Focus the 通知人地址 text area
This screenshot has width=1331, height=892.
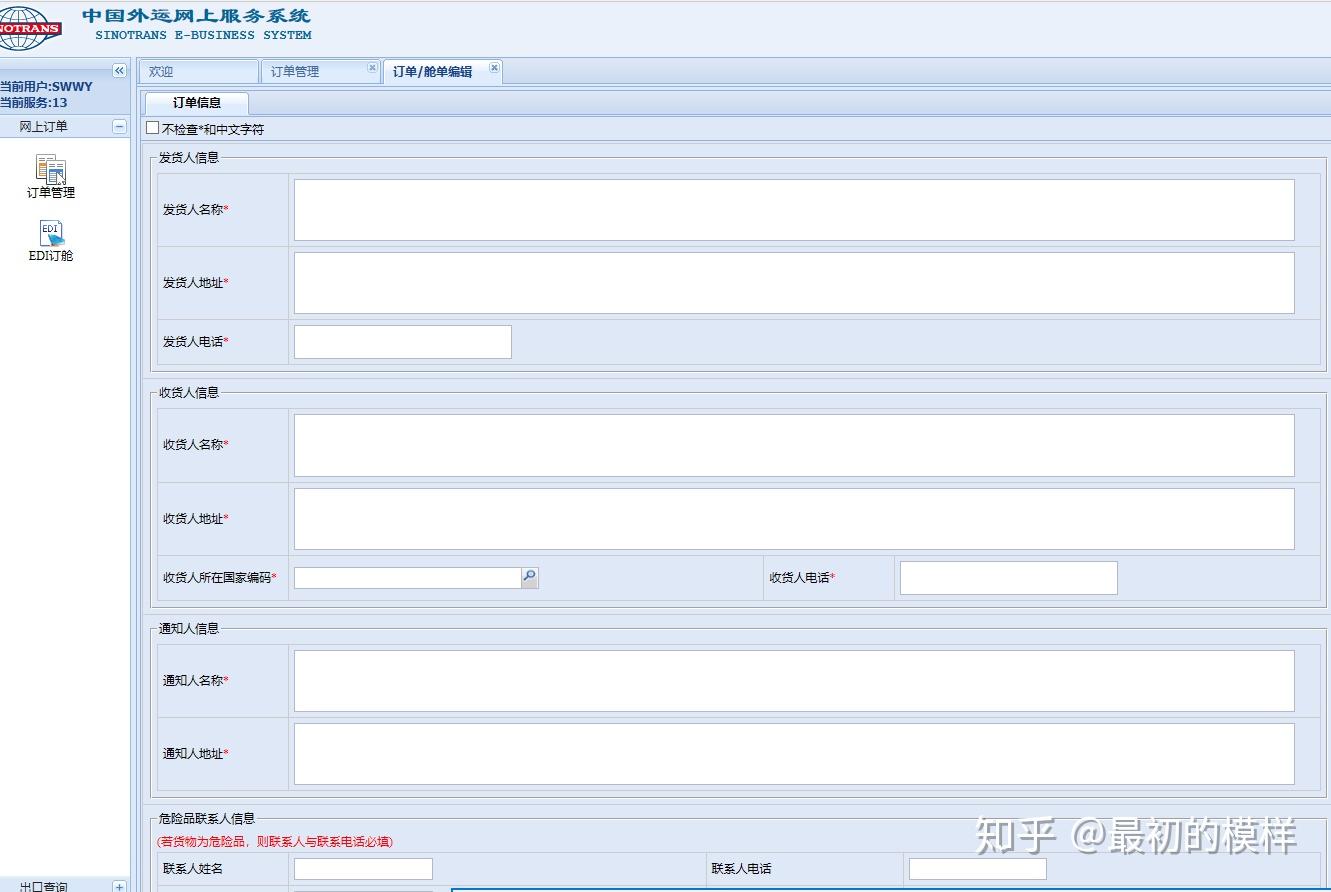pyautogui.click(x=794, y=754)
